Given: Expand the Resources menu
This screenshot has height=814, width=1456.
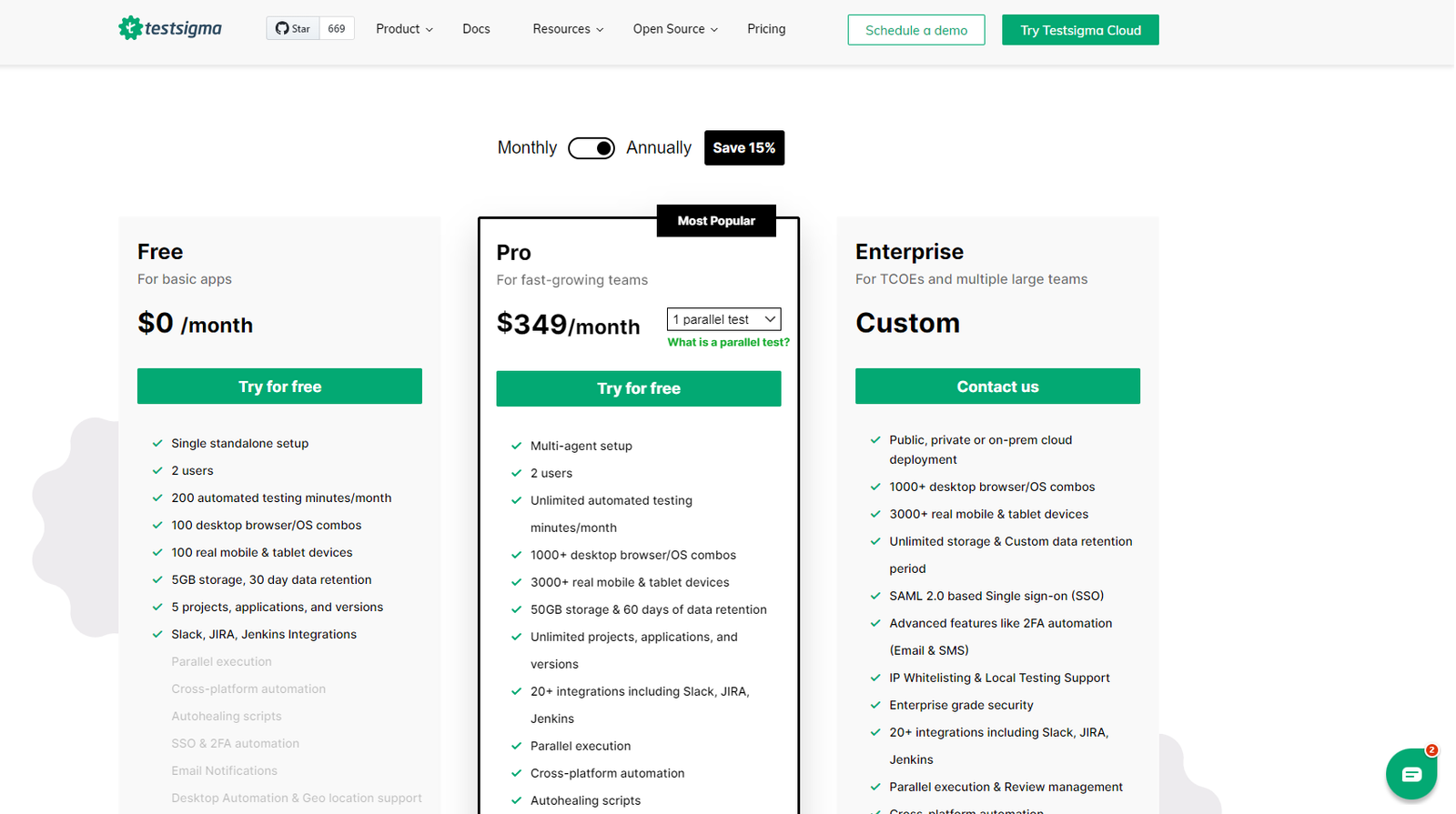Looking at the screenshot, I should click(x=568, y=29).
